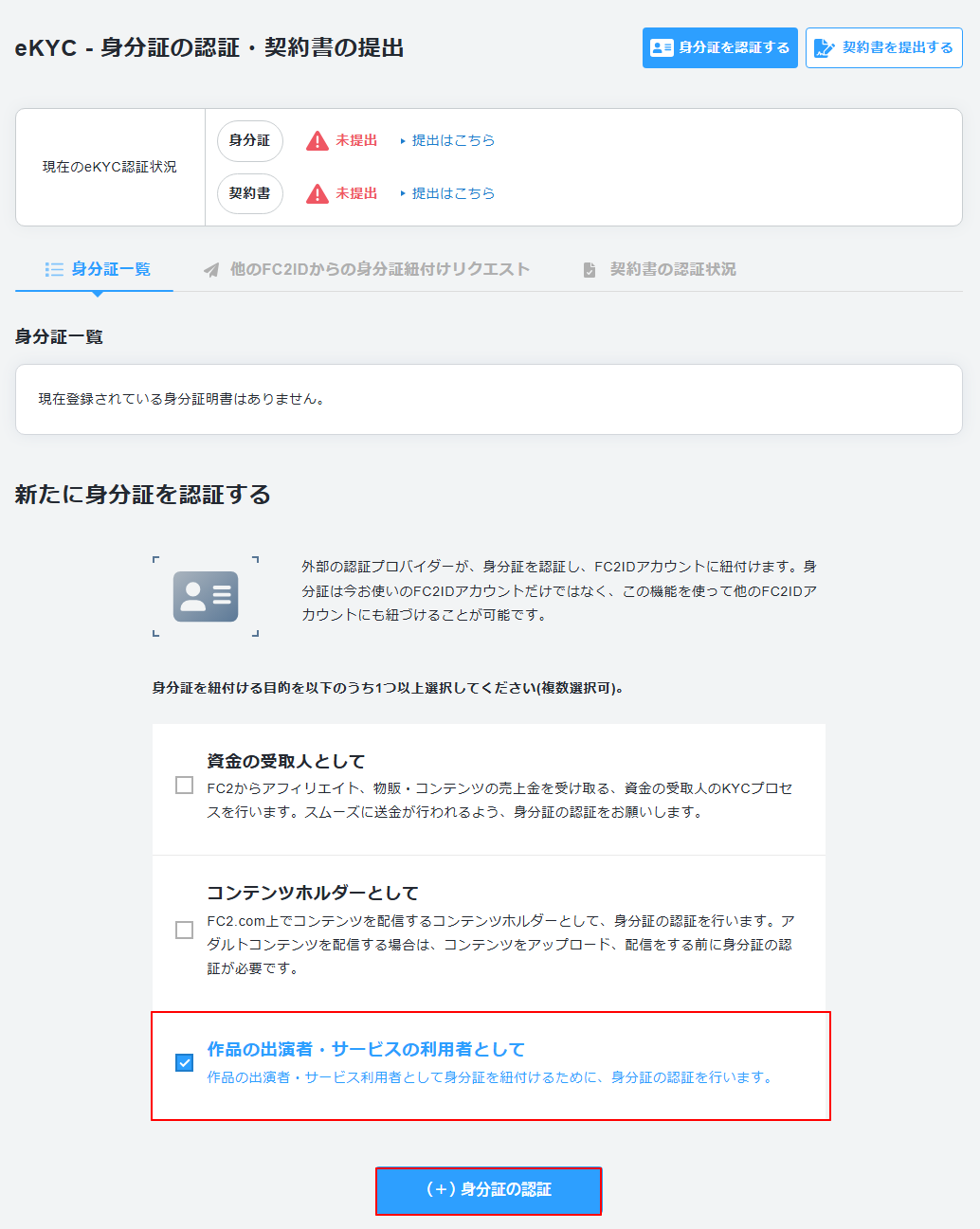Click the document icon on 契約書の認証状況 tab

[590, 270]
